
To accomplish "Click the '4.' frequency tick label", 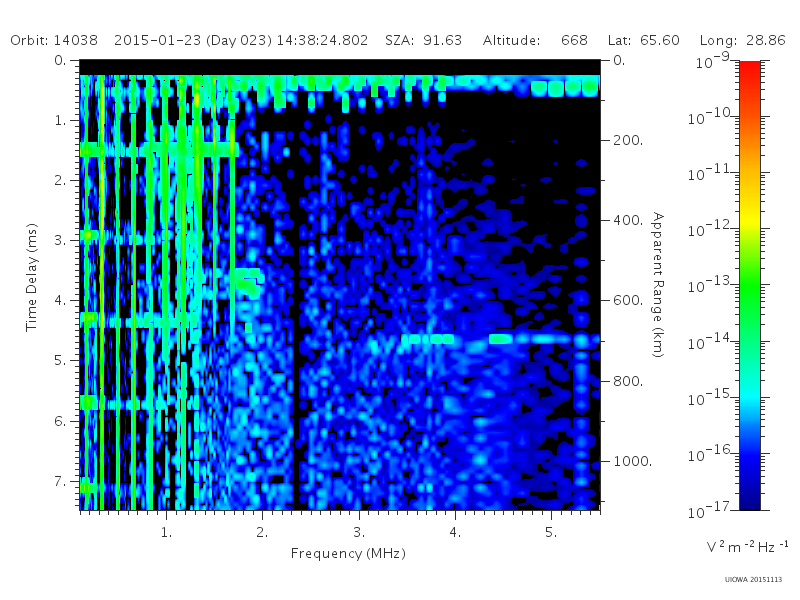I will (455, 532).
